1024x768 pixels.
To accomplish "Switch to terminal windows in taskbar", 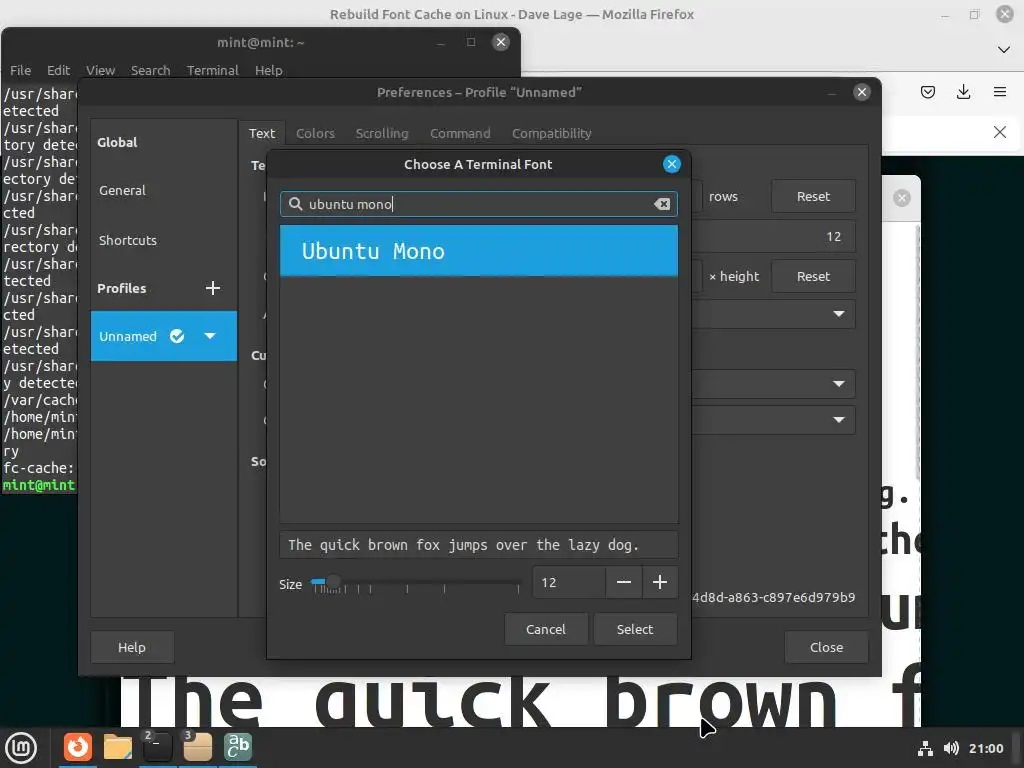I will (157, 747).
